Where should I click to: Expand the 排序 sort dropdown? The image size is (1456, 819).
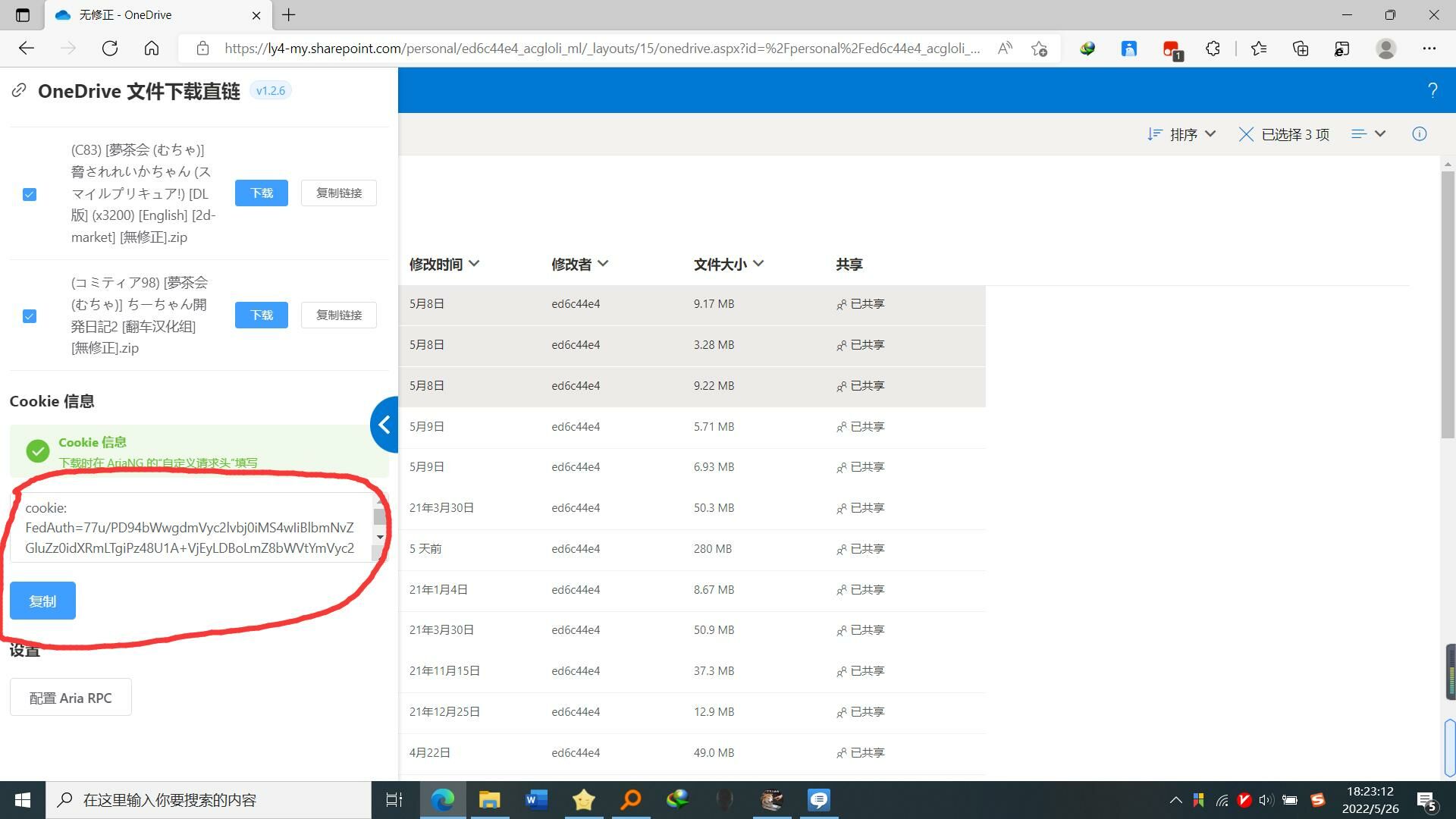click(1182, 134)
